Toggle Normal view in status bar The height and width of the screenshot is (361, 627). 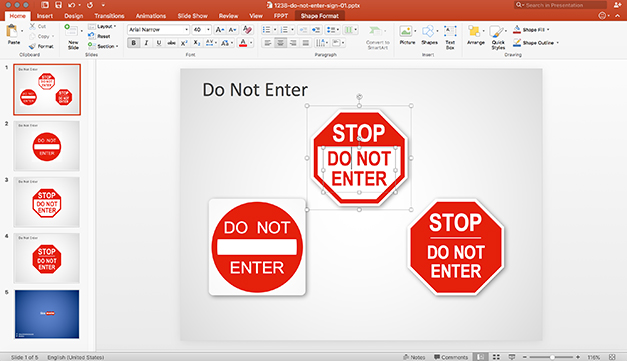[x=481, y=357]
